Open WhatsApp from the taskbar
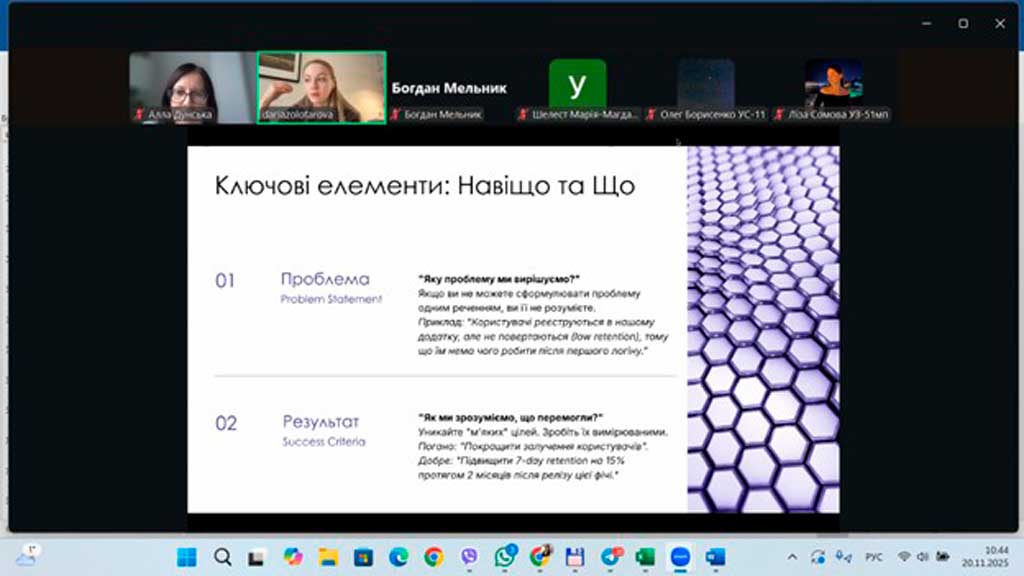The width and height of the screenshot is (1024, 576). (x=504, y=556)
